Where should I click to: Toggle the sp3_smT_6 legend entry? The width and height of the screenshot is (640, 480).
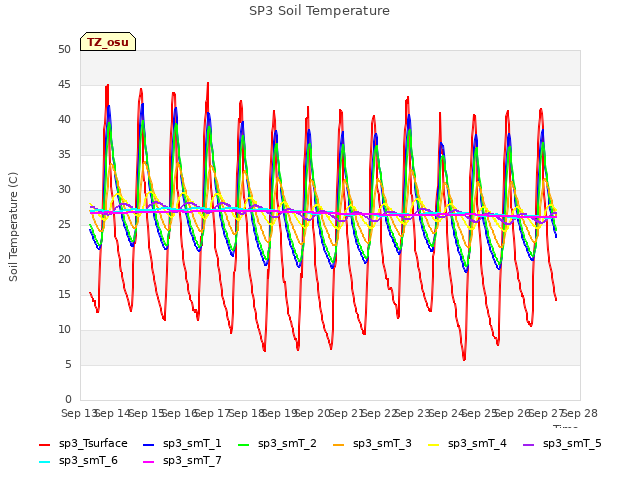click(x=78, y=461)
